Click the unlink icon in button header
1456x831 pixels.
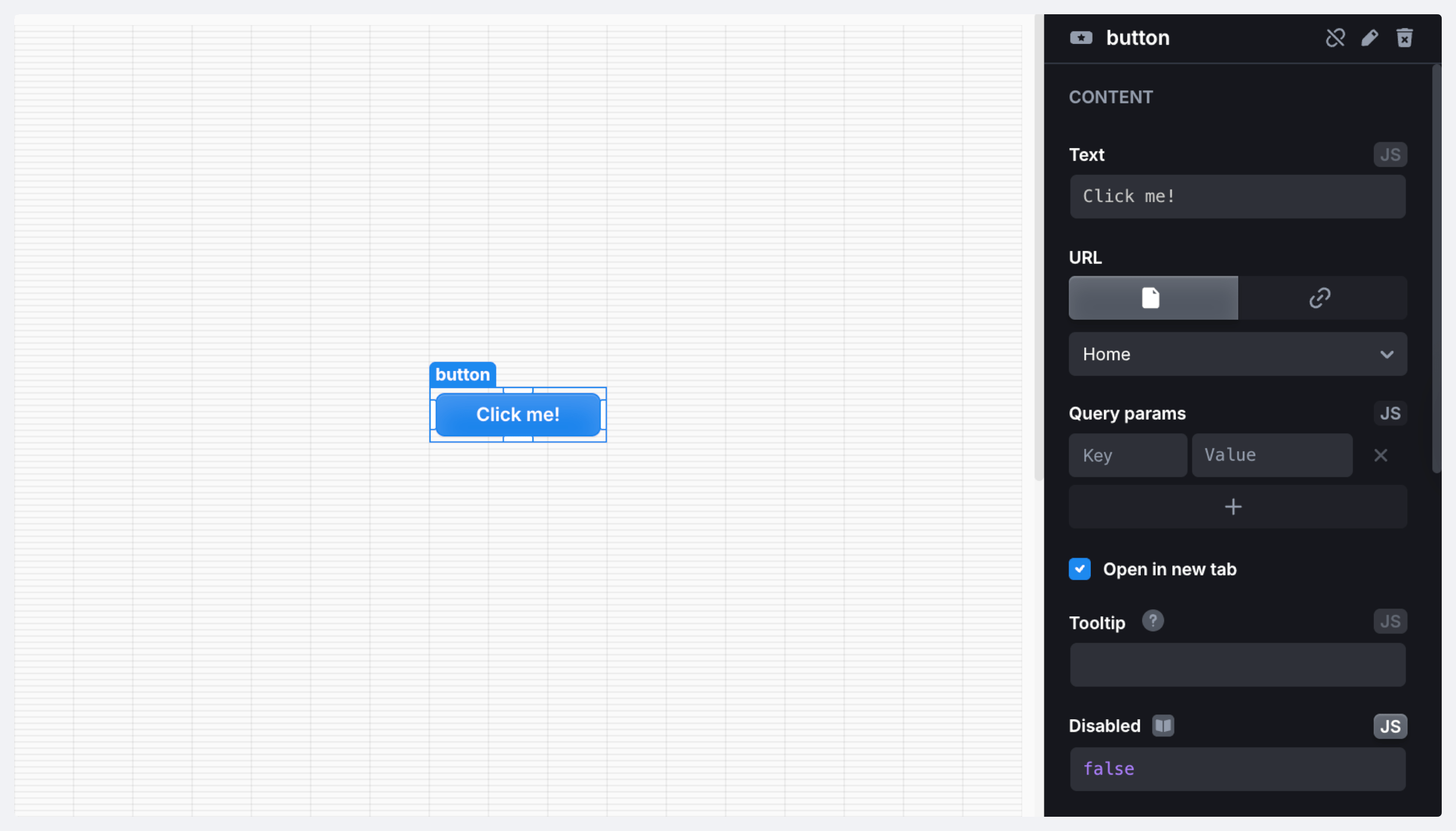click(x=1335, y=38)
